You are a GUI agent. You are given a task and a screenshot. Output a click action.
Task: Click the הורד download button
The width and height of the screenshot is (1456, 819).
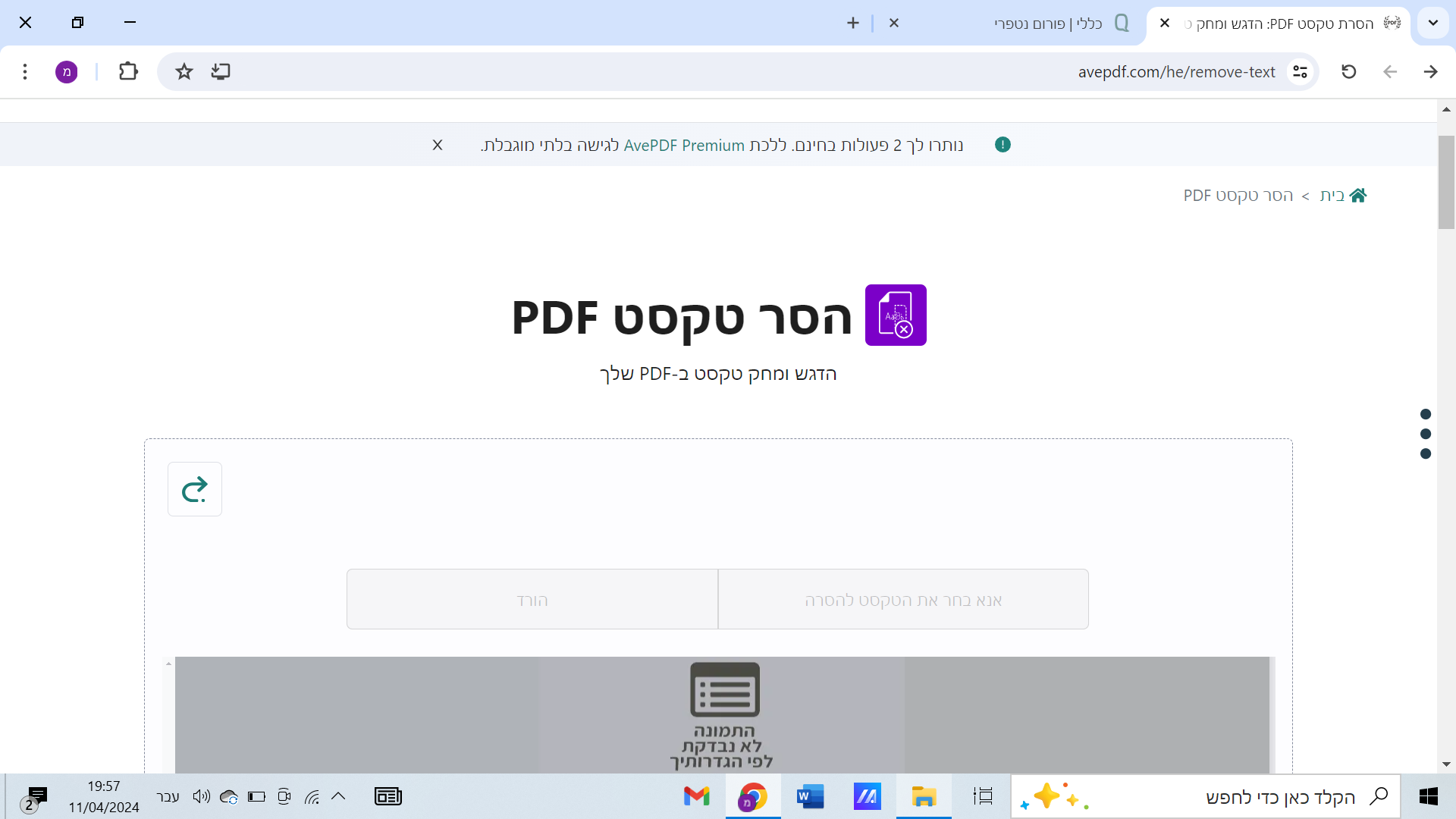(532, 600)
